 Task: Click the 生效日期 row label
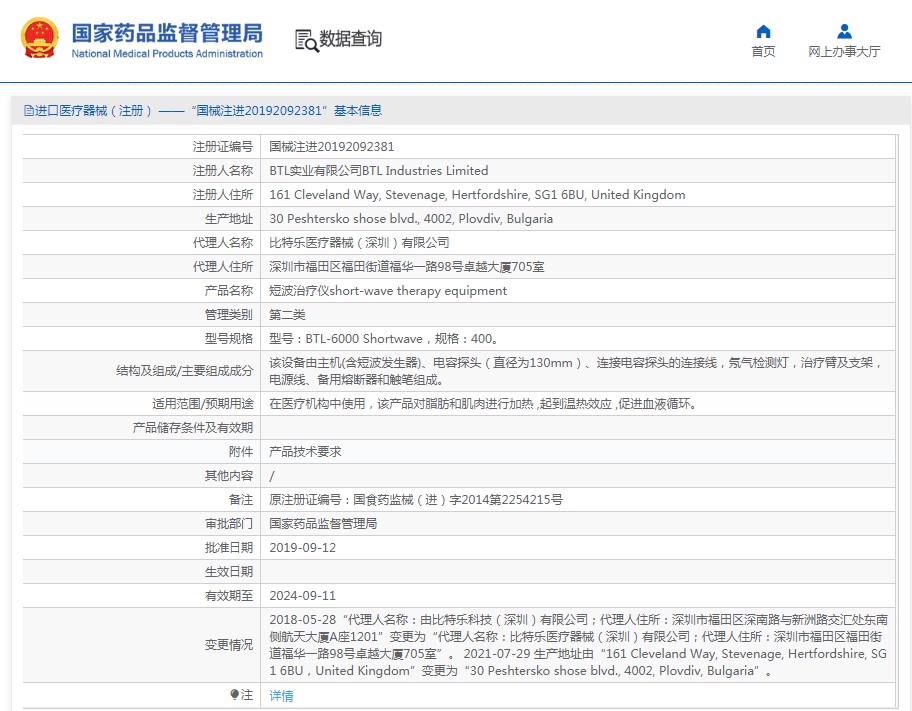point(229,572)
